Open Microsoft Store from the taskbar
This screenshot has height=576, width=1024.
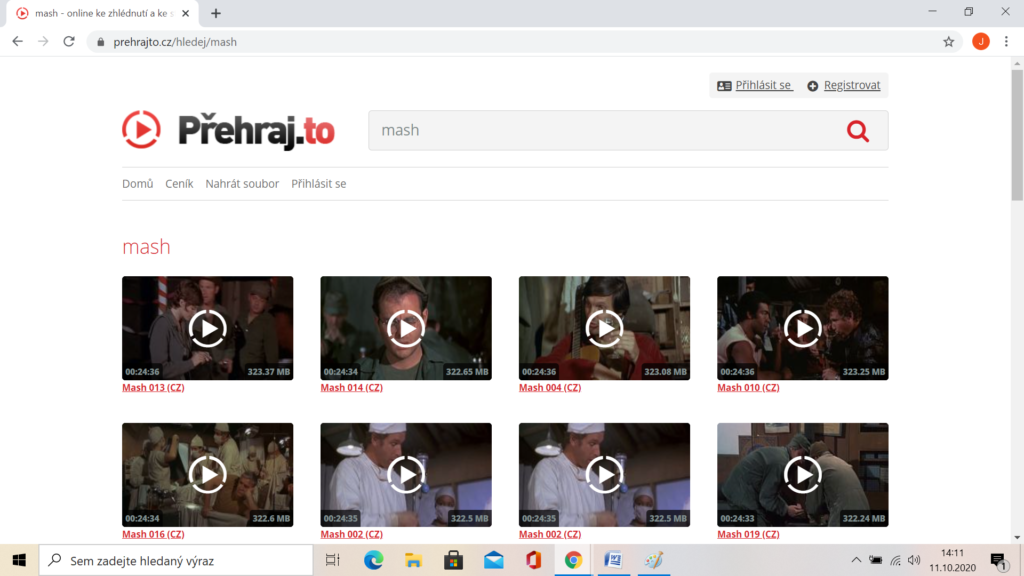[453, 560]
